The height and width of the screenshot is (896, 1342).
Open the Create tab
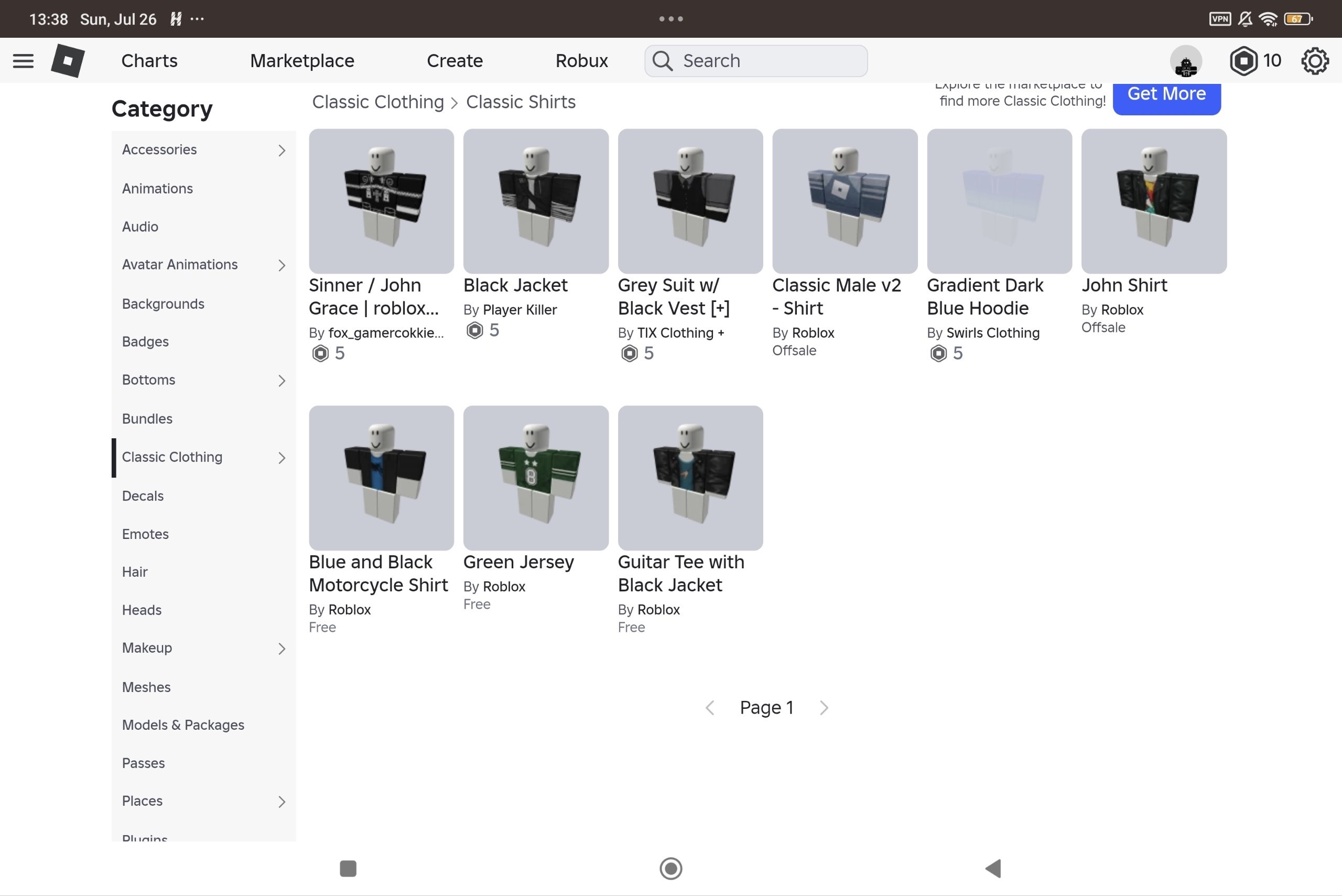455,61
